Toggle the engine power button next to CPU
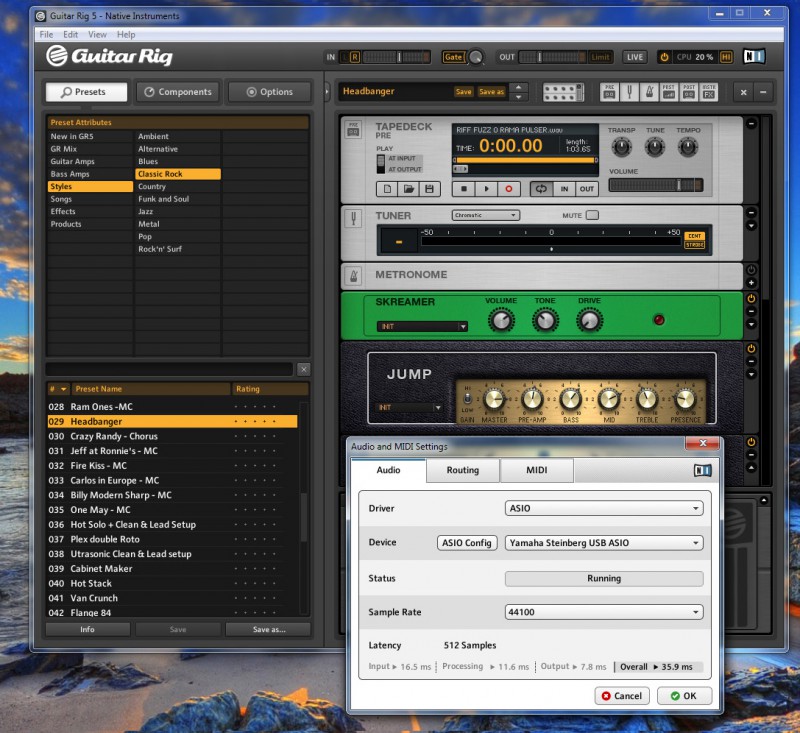This screenshot has width=800, height=733. pos(664,57)
